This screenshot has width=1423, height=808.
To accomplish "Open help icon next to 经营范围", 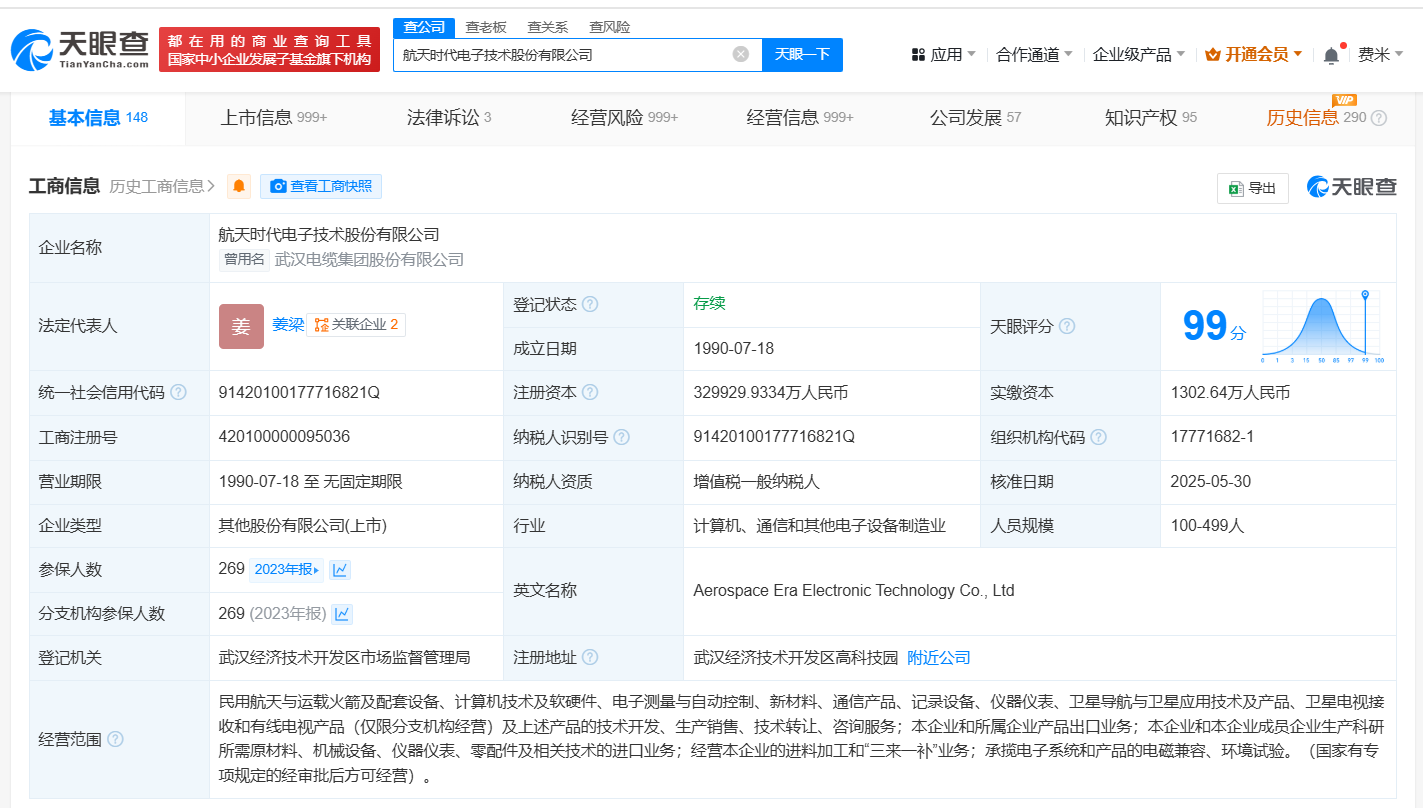I will tap(116, 740).
